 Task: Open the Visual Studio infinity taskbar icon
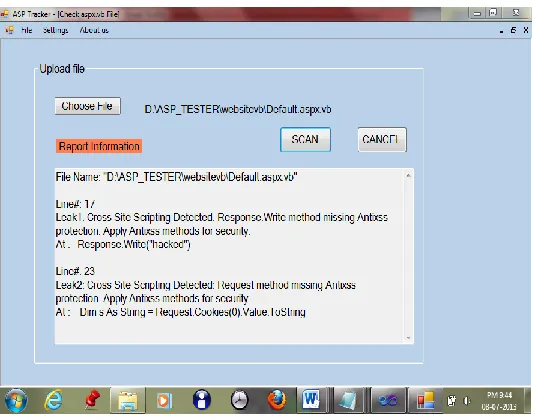388,400
